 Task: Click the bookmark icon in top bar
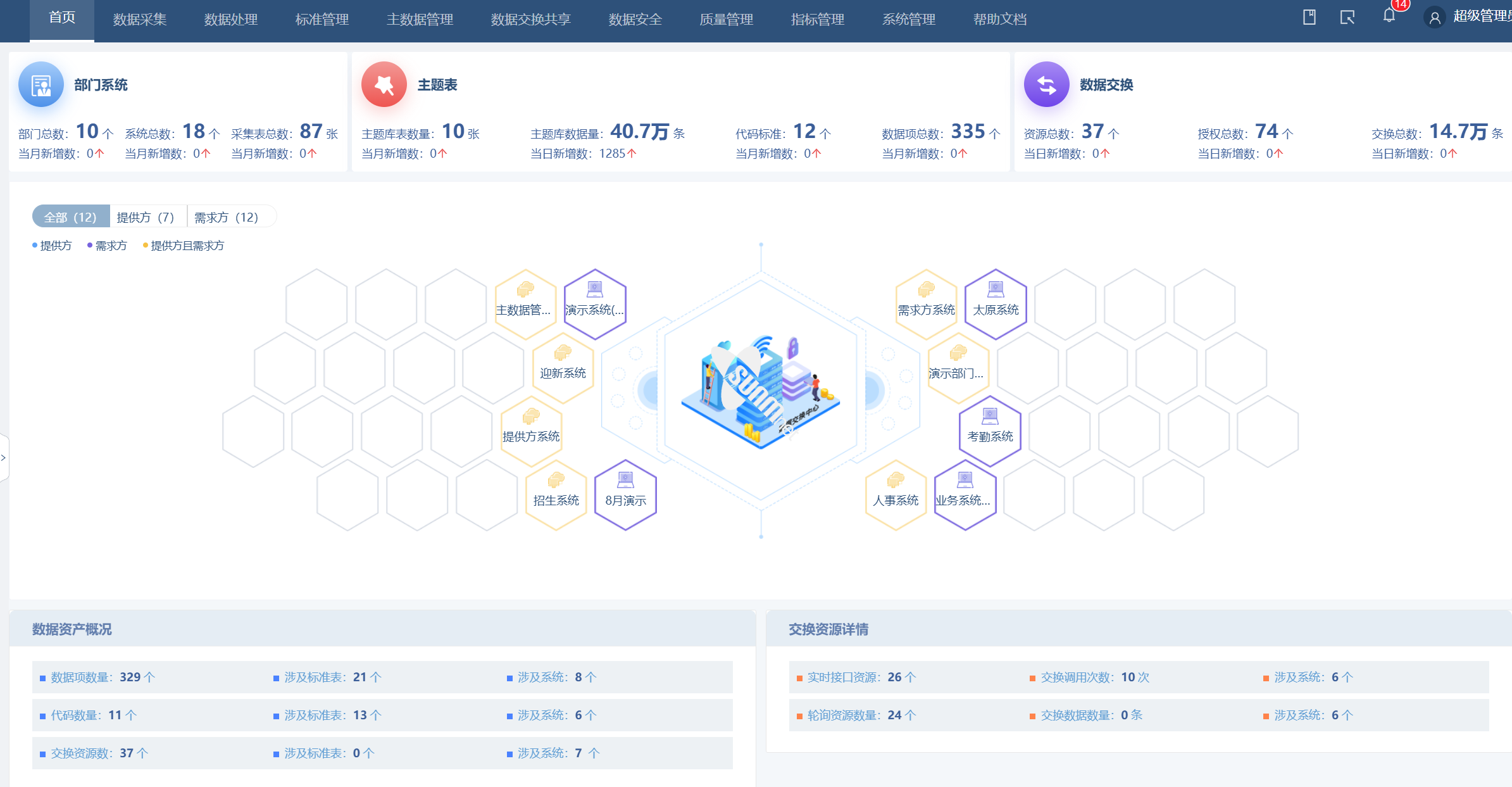(x=1309, y=17)
